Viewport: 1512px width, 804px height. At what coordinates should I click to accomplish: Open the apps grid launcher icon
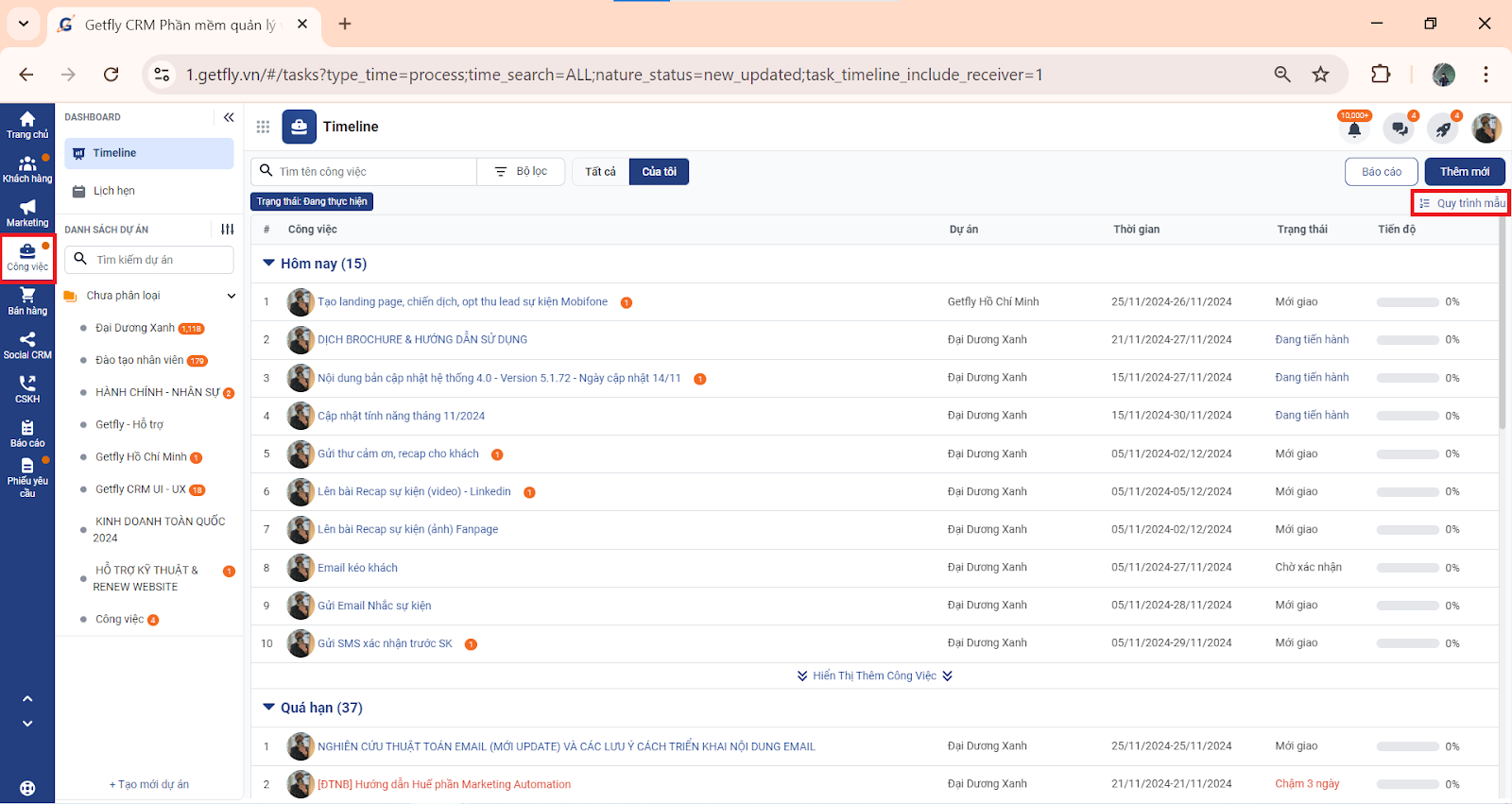(x=263, y=127)
